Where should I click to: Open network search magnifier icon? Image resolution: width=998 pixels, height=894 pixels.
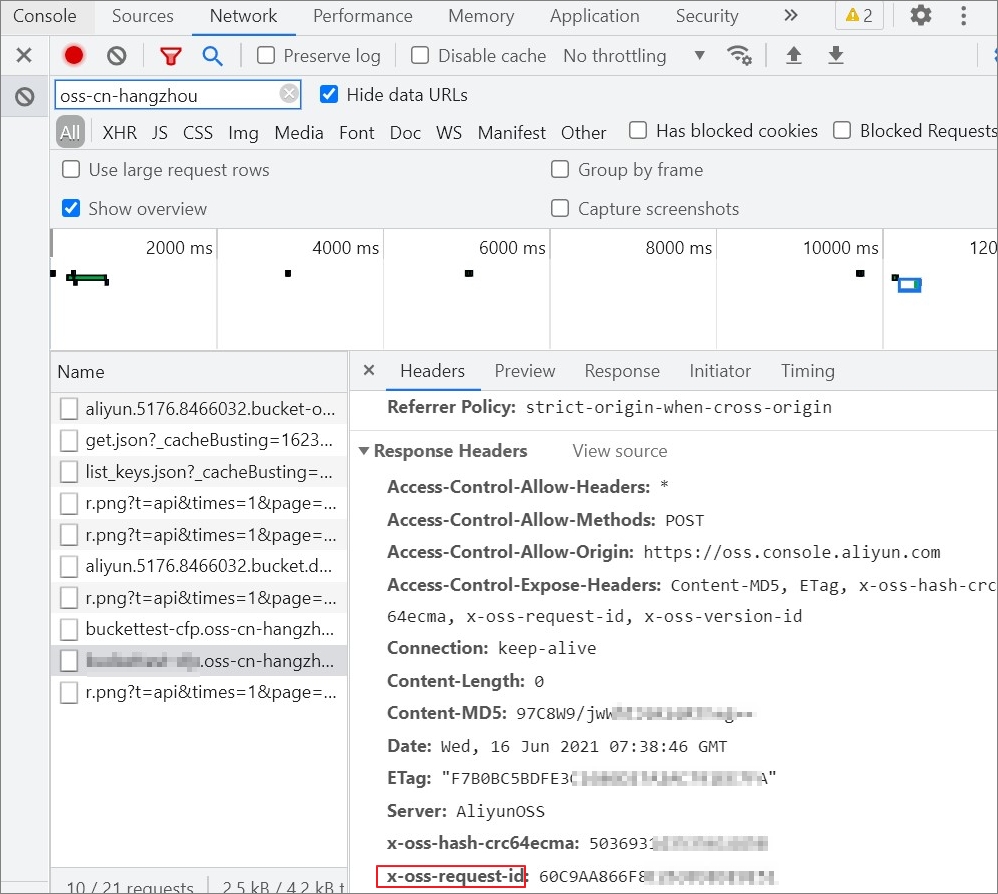point(213,56)
